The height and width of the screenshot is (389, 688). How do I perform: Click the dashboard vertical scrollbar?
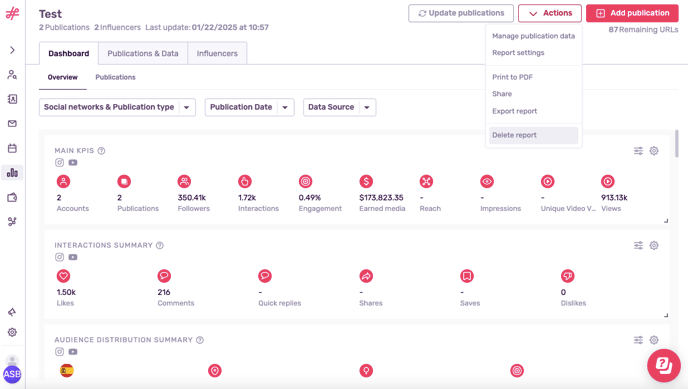pyautogui.click(x=677, y=143)
